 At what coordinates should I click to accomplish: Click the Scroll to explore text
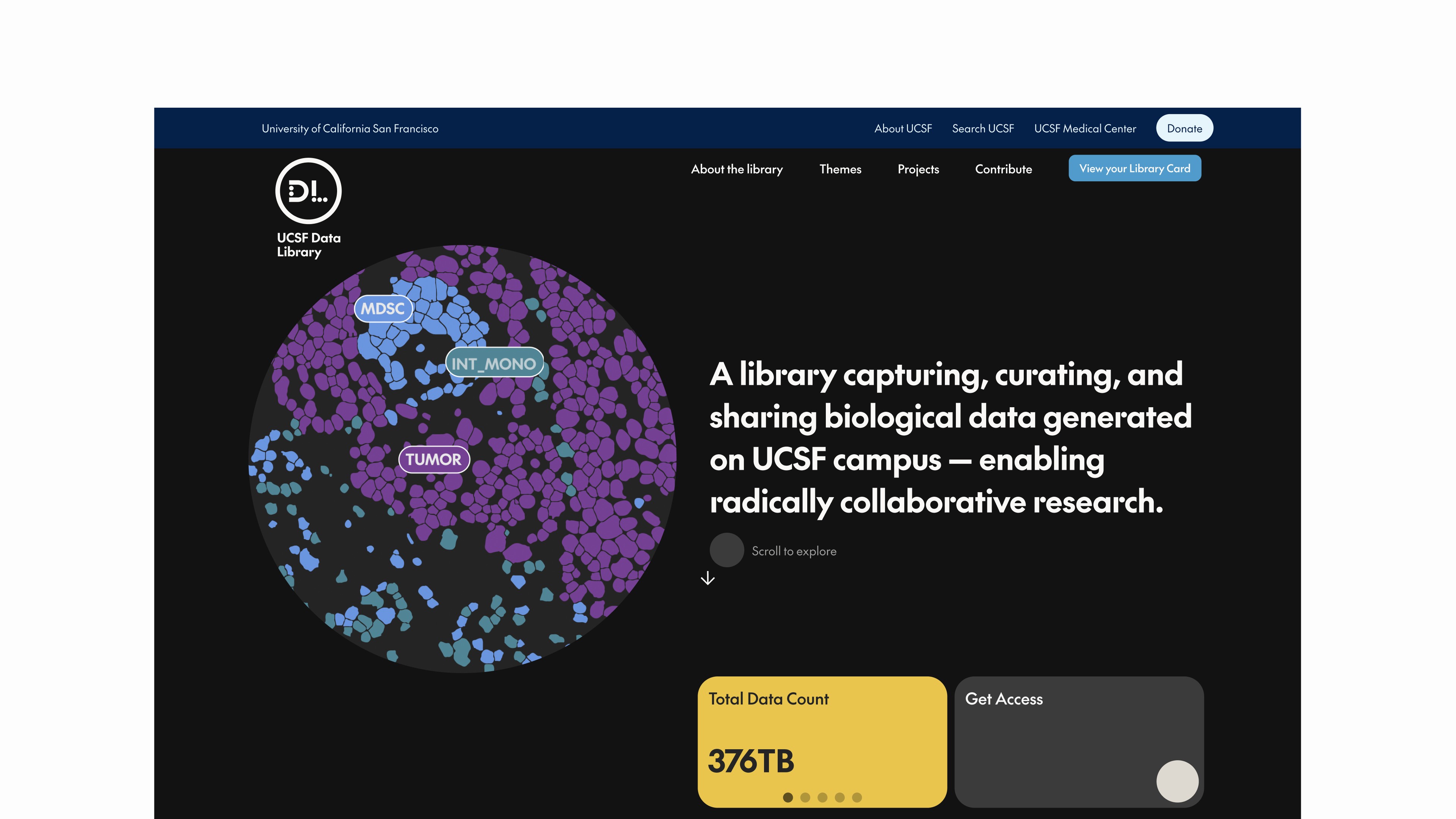click(794, 551)
